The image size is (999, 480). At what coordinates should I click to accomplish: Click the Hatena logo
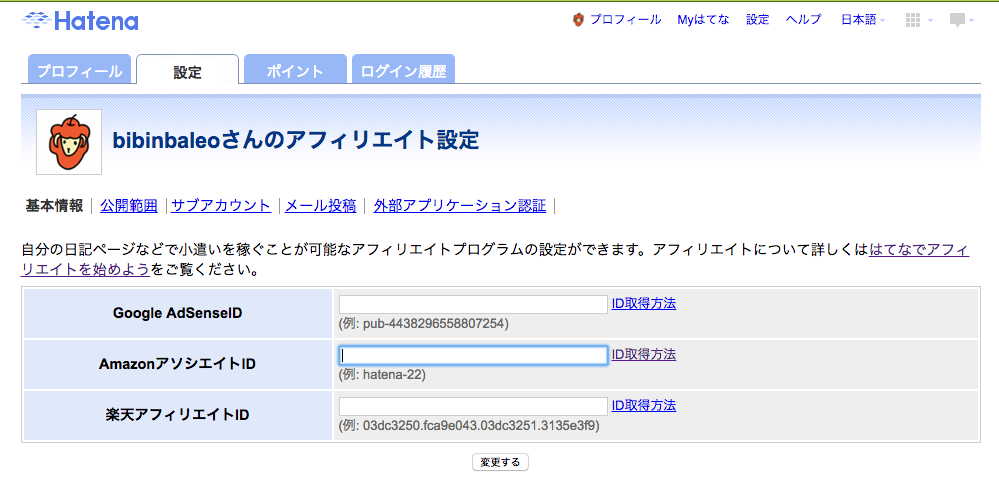coord(80,21)
